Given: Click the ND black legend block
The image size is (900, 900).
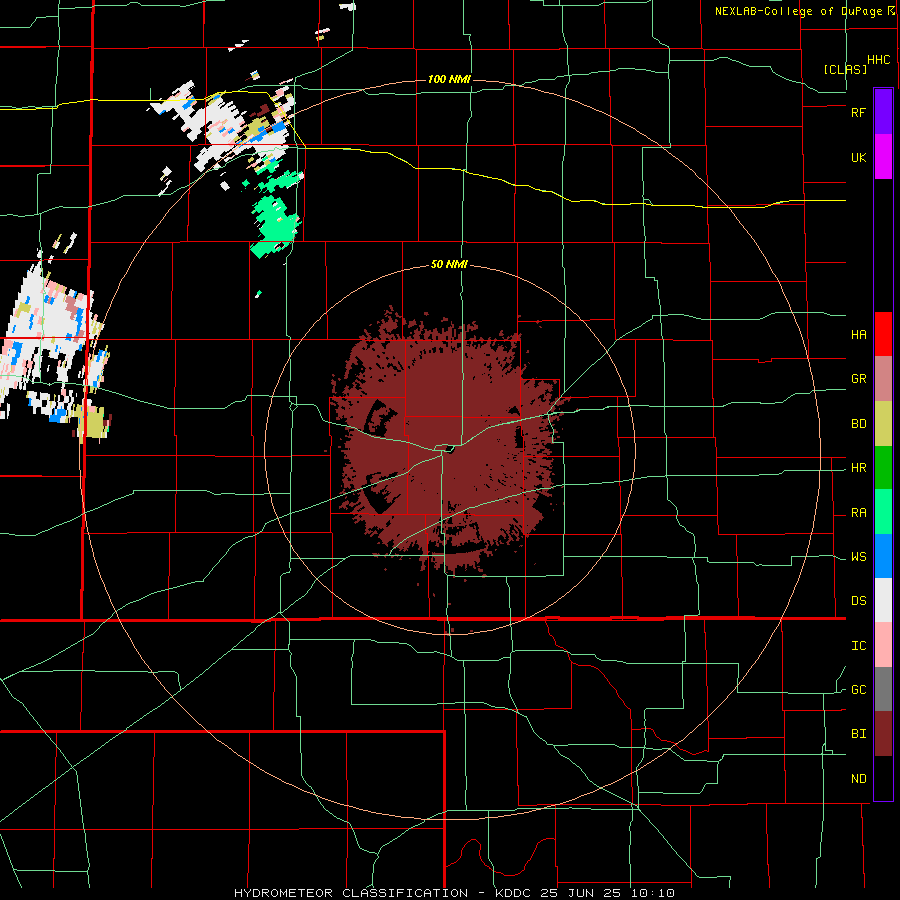Looking at the screenshot, I should (883, 778).
